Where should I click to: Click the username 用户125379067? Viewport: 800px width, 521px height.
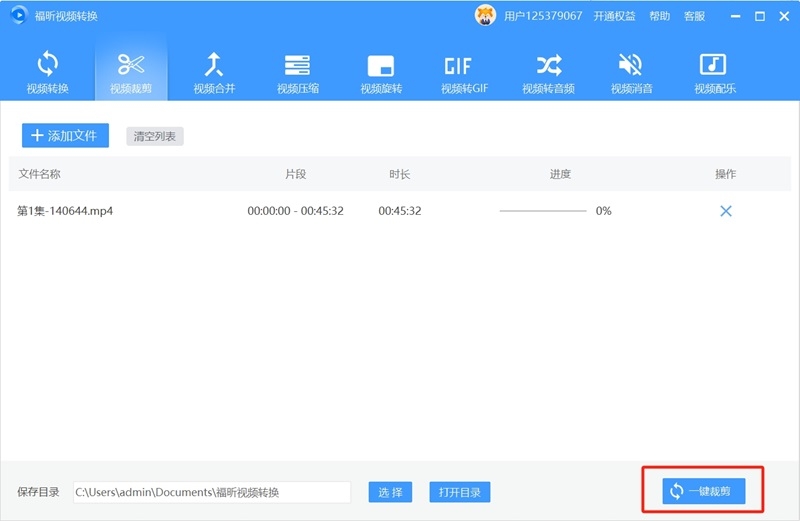(x=543, y=16)
